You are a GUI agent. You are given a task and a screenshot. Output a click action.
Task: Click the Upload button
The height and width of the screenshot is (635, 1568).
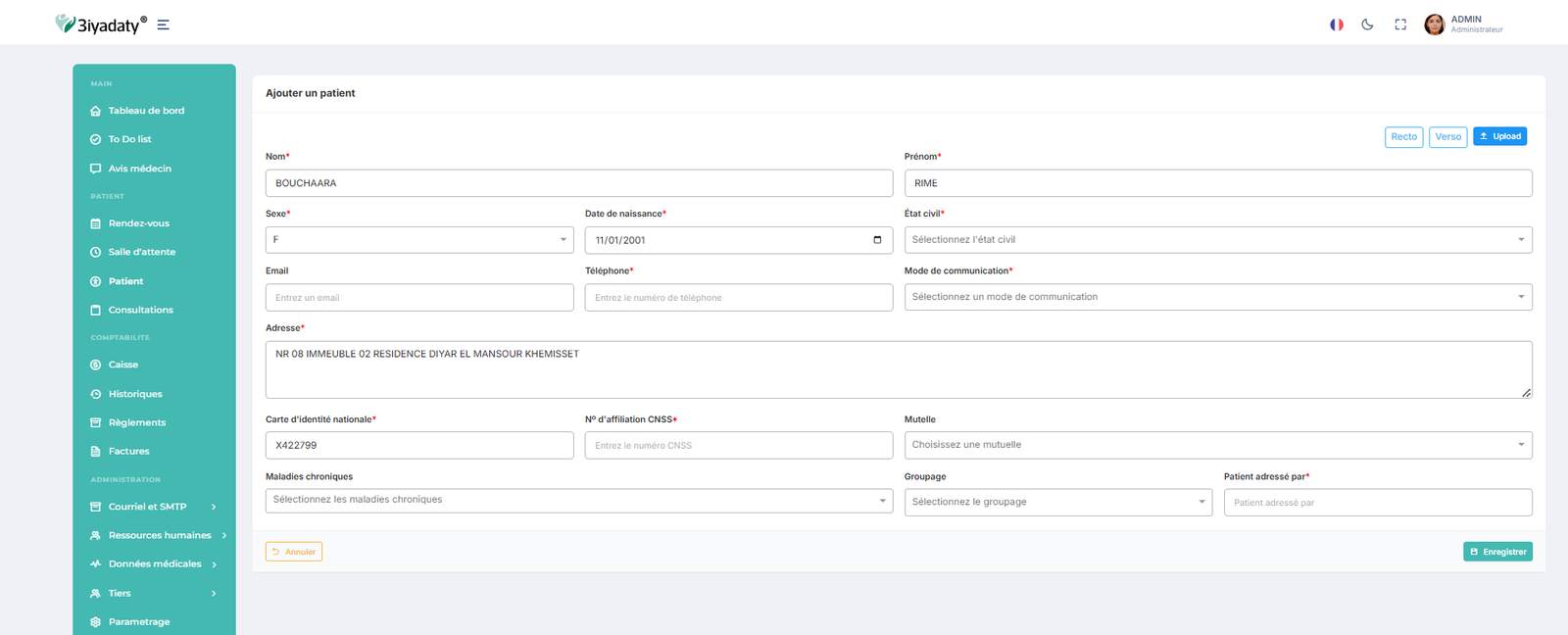pyautogui.click(x=1499, y=136)
